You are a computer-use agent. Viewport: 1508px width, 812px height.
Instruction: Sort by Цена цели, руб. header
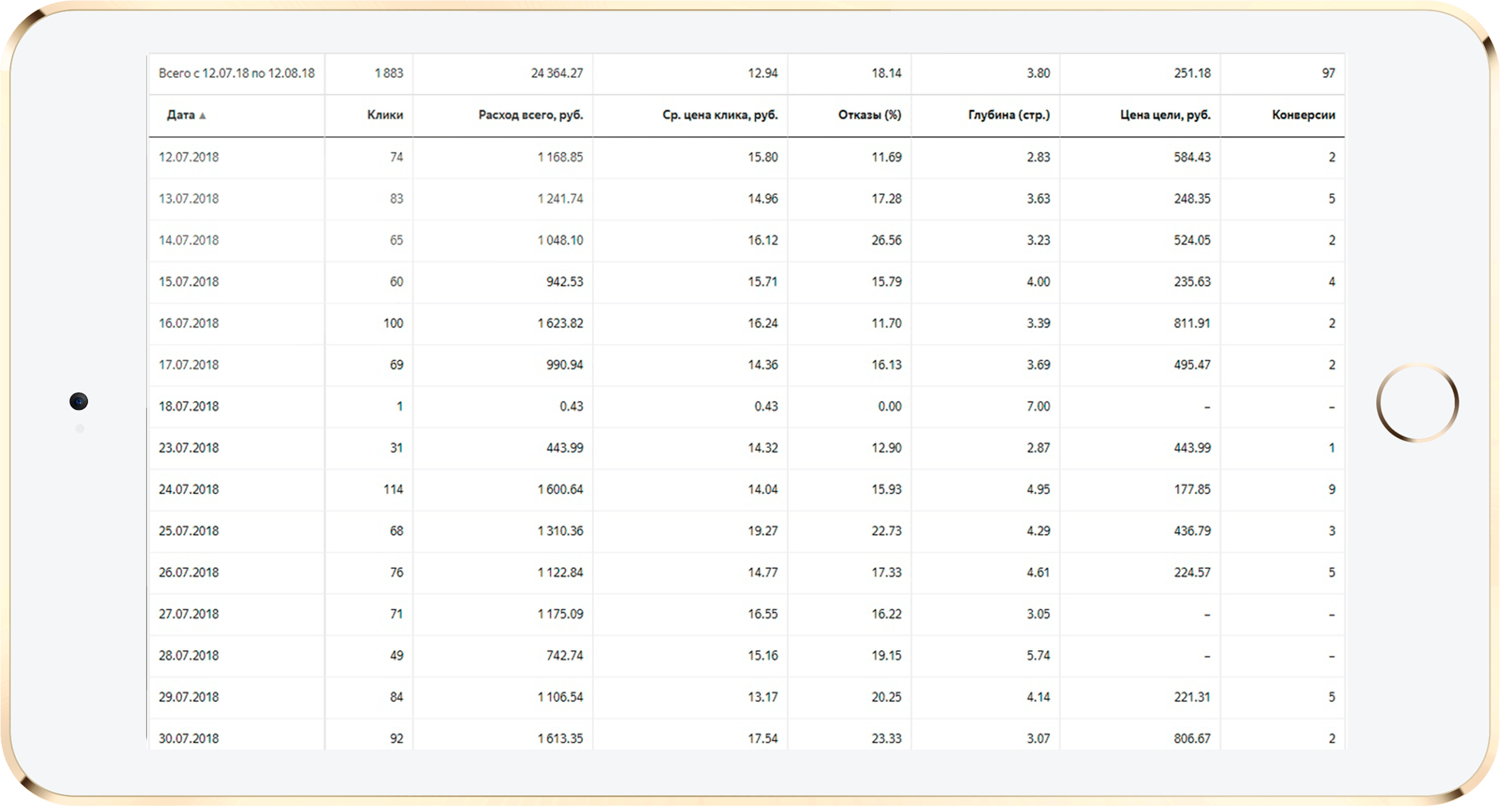click(x=1165, y=115)
